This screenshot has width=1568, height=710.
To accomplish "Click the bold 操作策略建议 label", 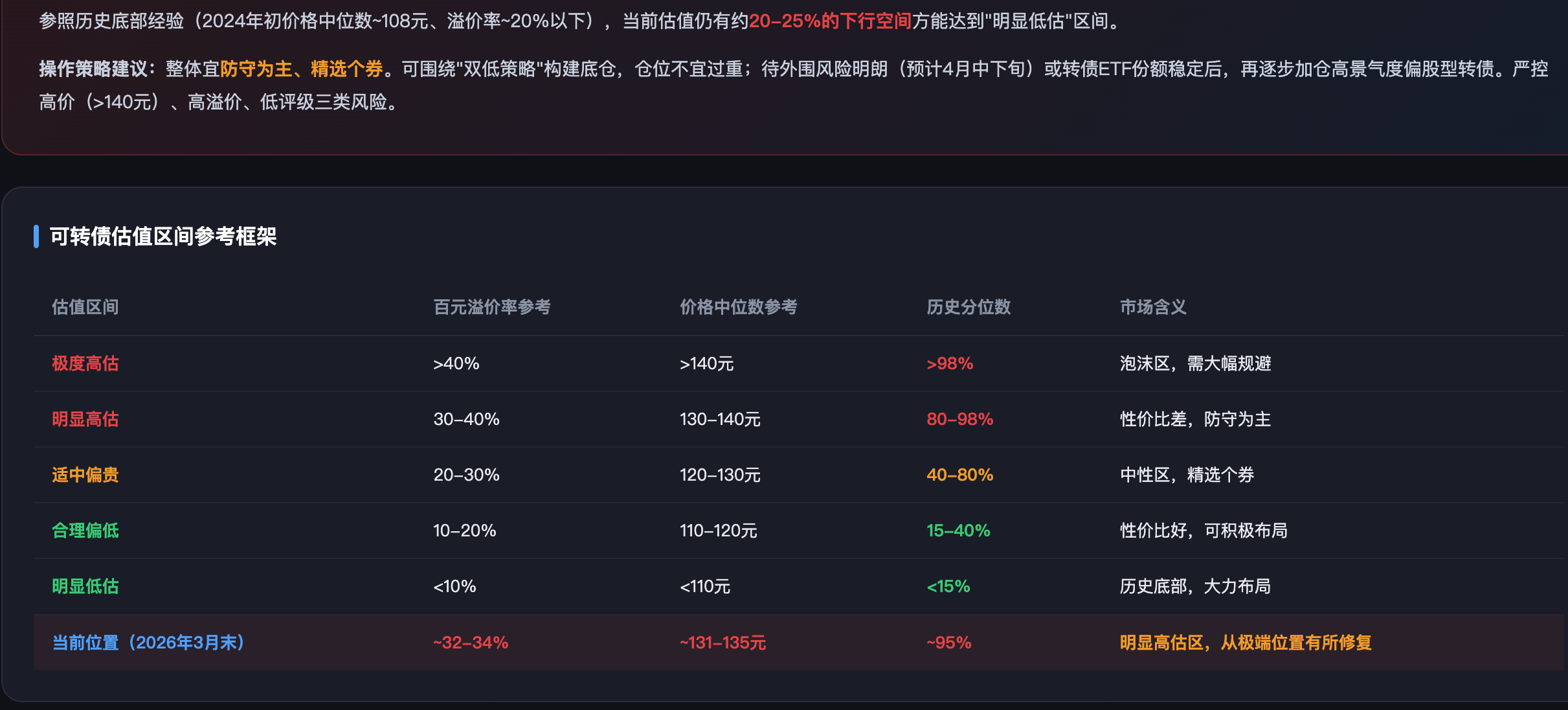I will [x=94, y=69].
